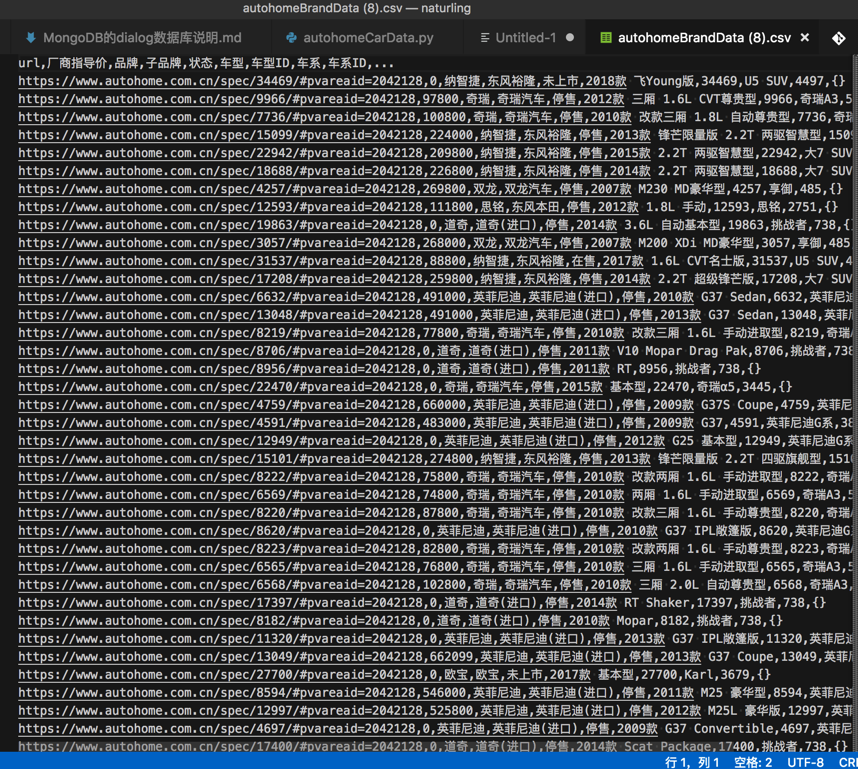The image size is (858, 769).
Task: Click the text 飞Young版,34469,U5 SUV,4497
Action: (x=729, y=81)
